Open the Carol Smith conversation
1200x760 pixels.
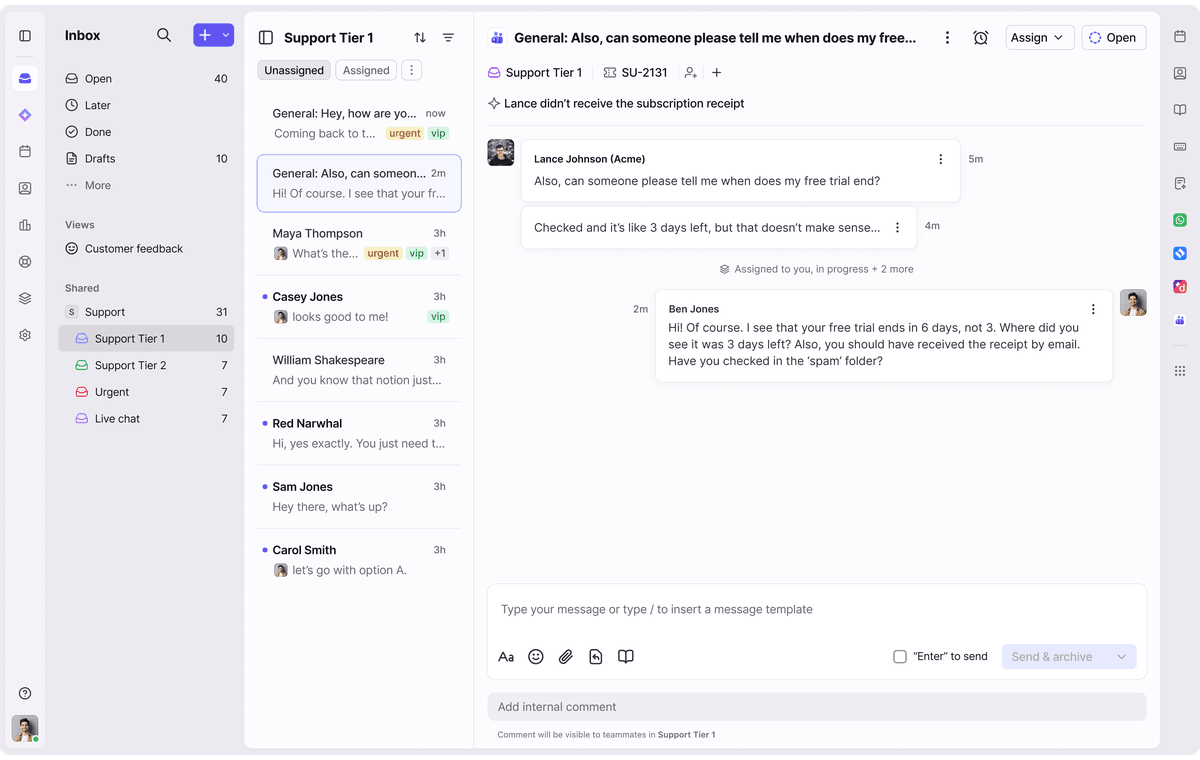[x=359, y=560]
